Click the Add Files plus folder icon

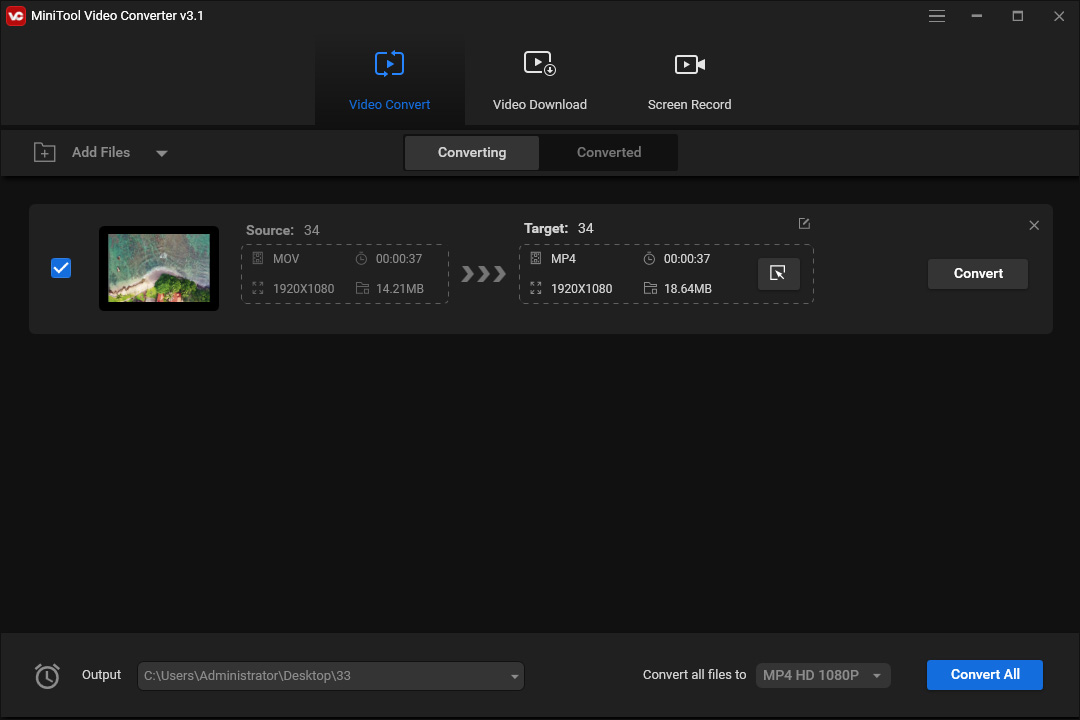point(45,152)
